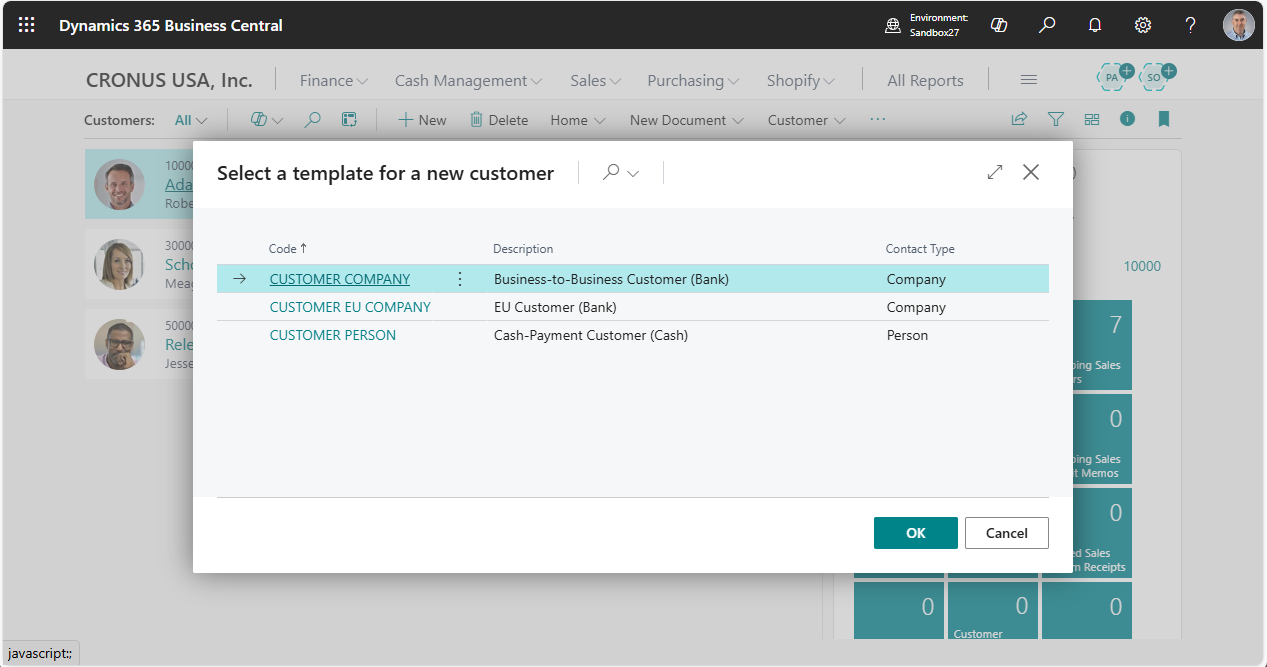Switch layout using the tiles view icon

click(1091, 119)
